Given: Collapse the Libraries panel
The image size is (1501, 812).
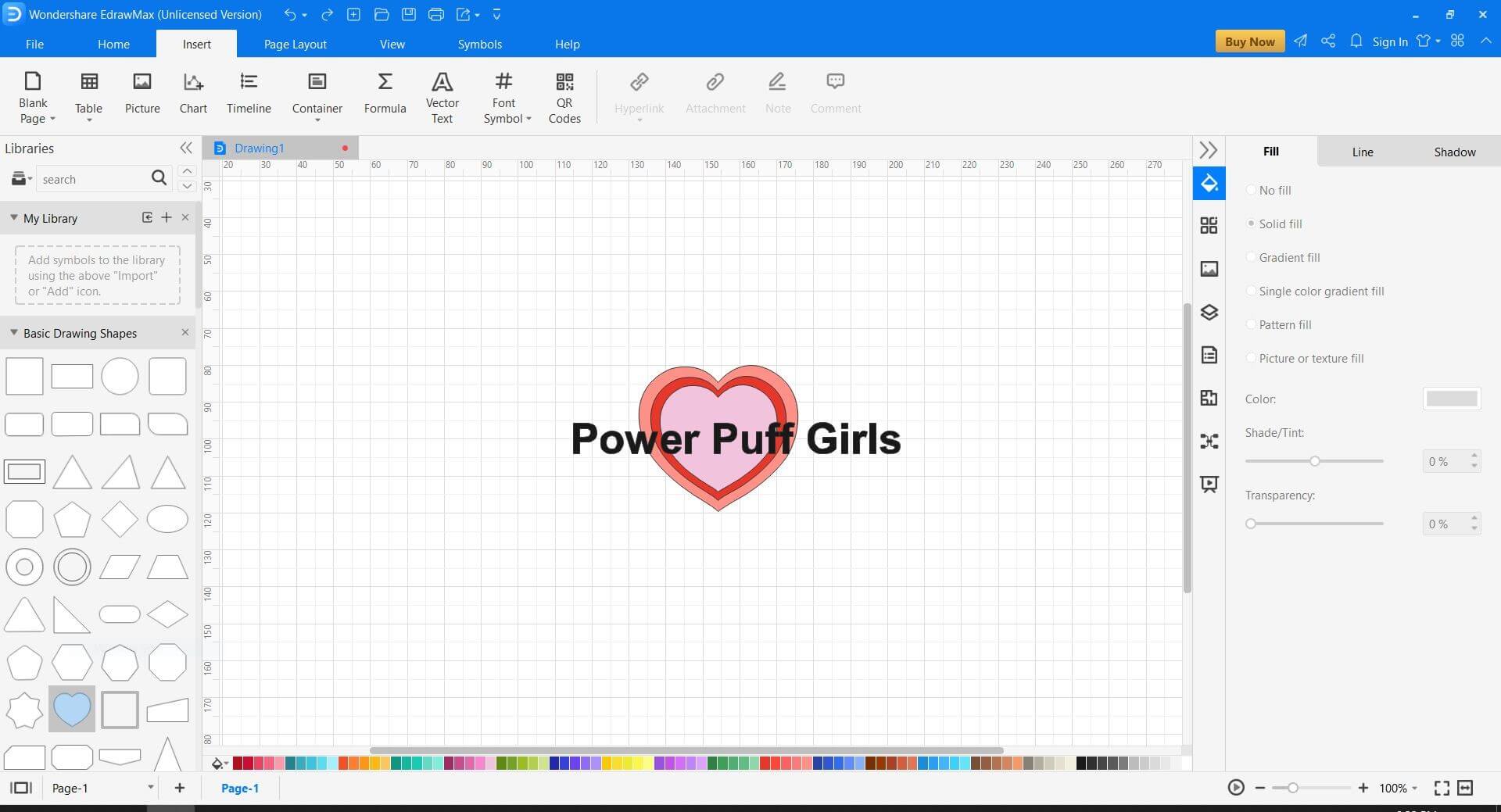Looking at the screenshot, I should (185, 148).
